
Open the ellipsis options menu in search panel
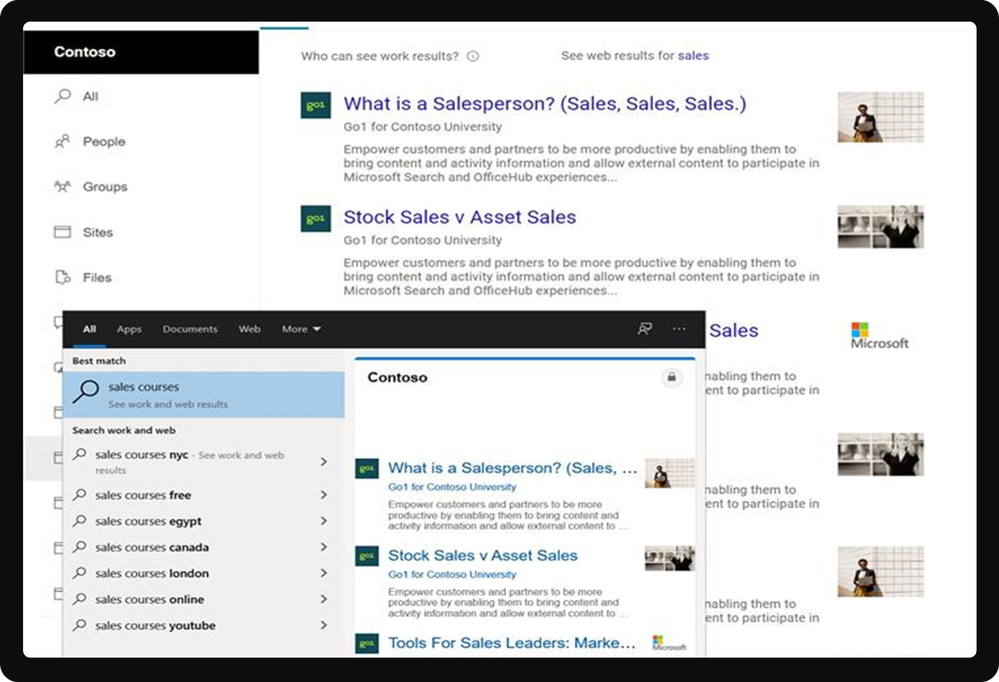(x=679, y=329)
